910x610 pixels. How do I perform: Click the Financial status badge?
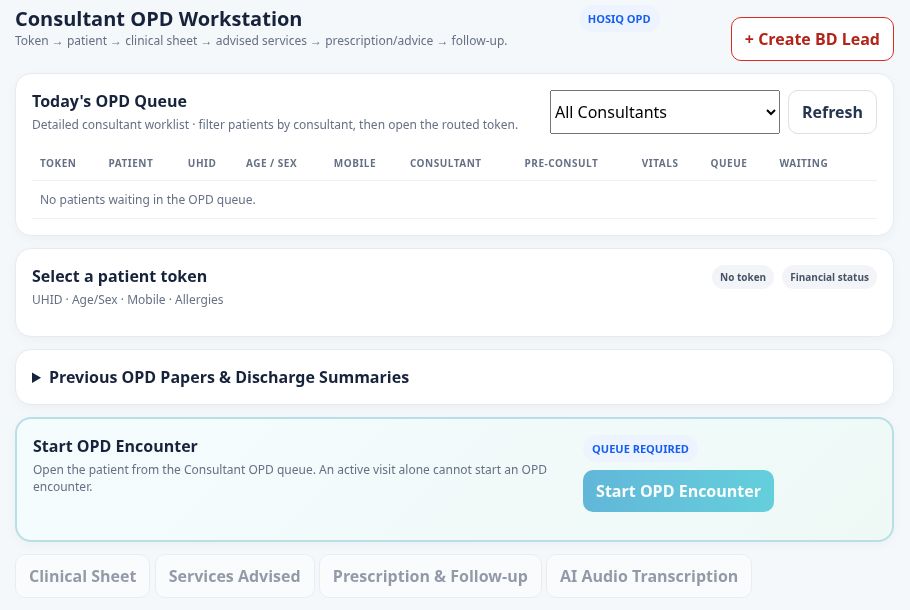[x=829, y=277]
